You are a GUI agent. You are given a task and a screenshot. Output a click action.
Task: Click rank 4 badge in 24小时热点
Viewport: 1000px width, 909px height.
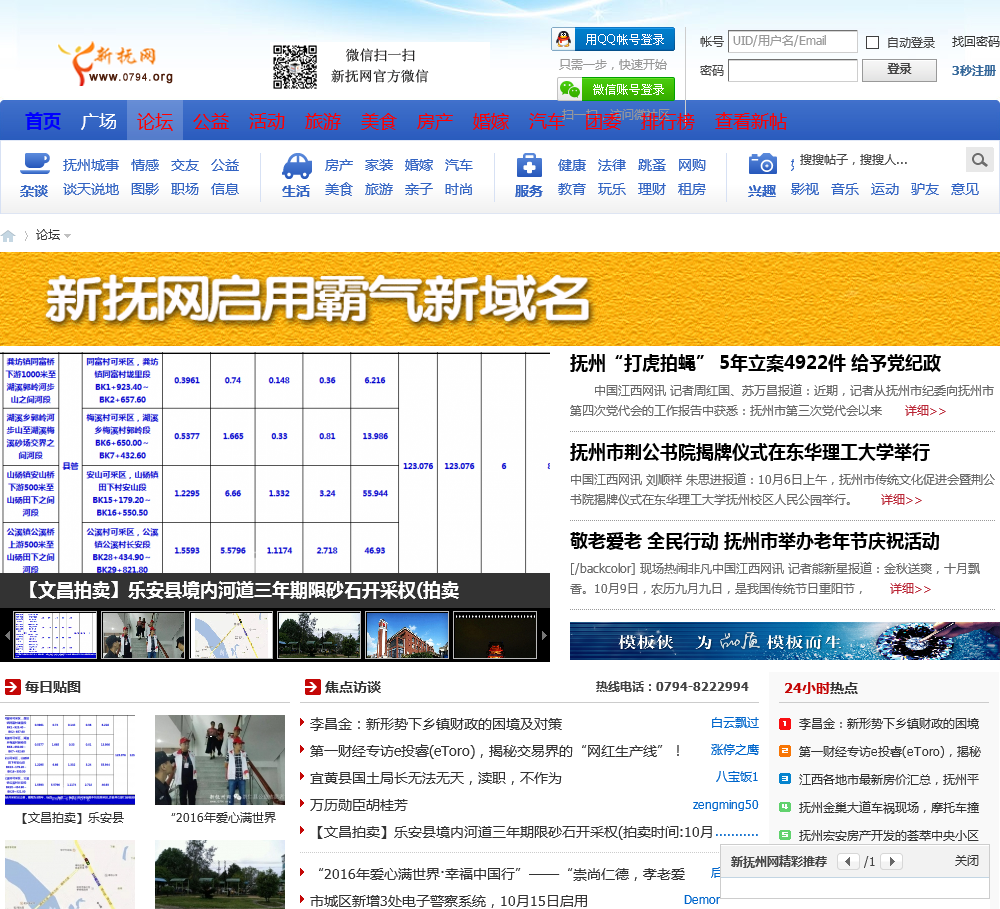785,807
